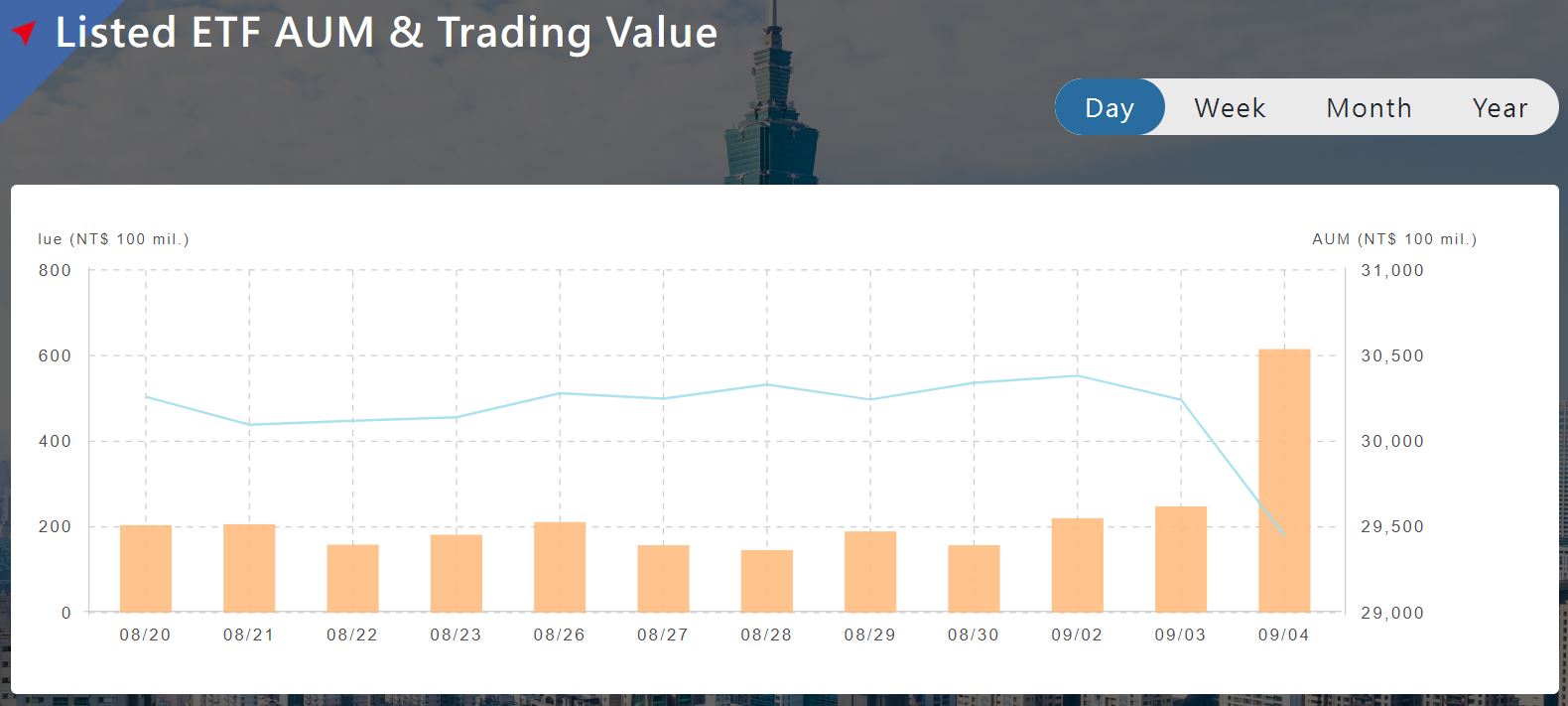Click the 09/02 trading value bar

(1077, 565)
